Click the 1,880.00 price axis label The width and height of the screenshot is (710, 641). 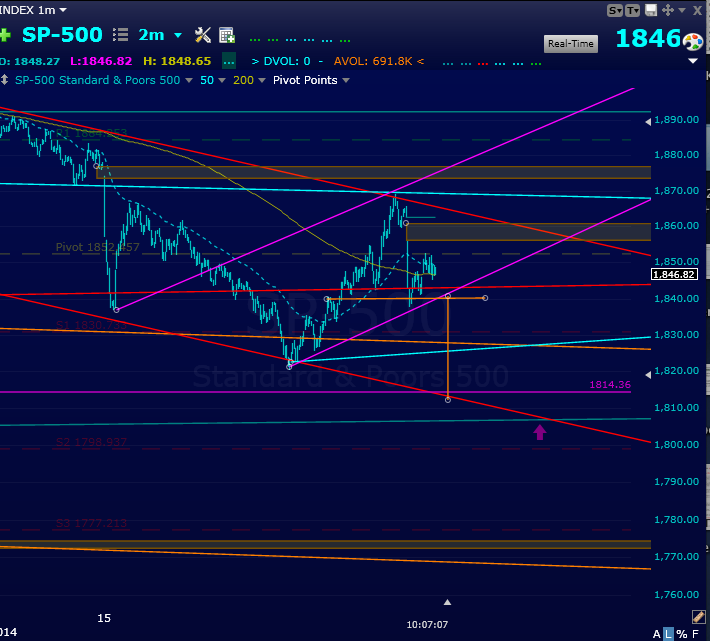pos(676,154)
